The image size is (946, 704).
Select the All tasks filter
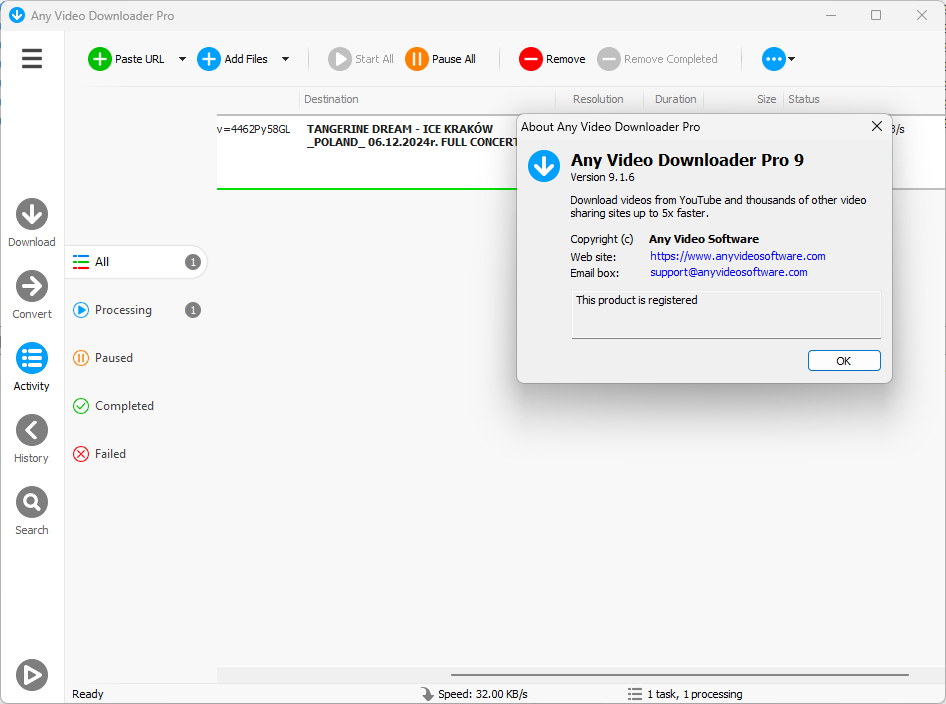pyautogui.click(x=137, y=262)
